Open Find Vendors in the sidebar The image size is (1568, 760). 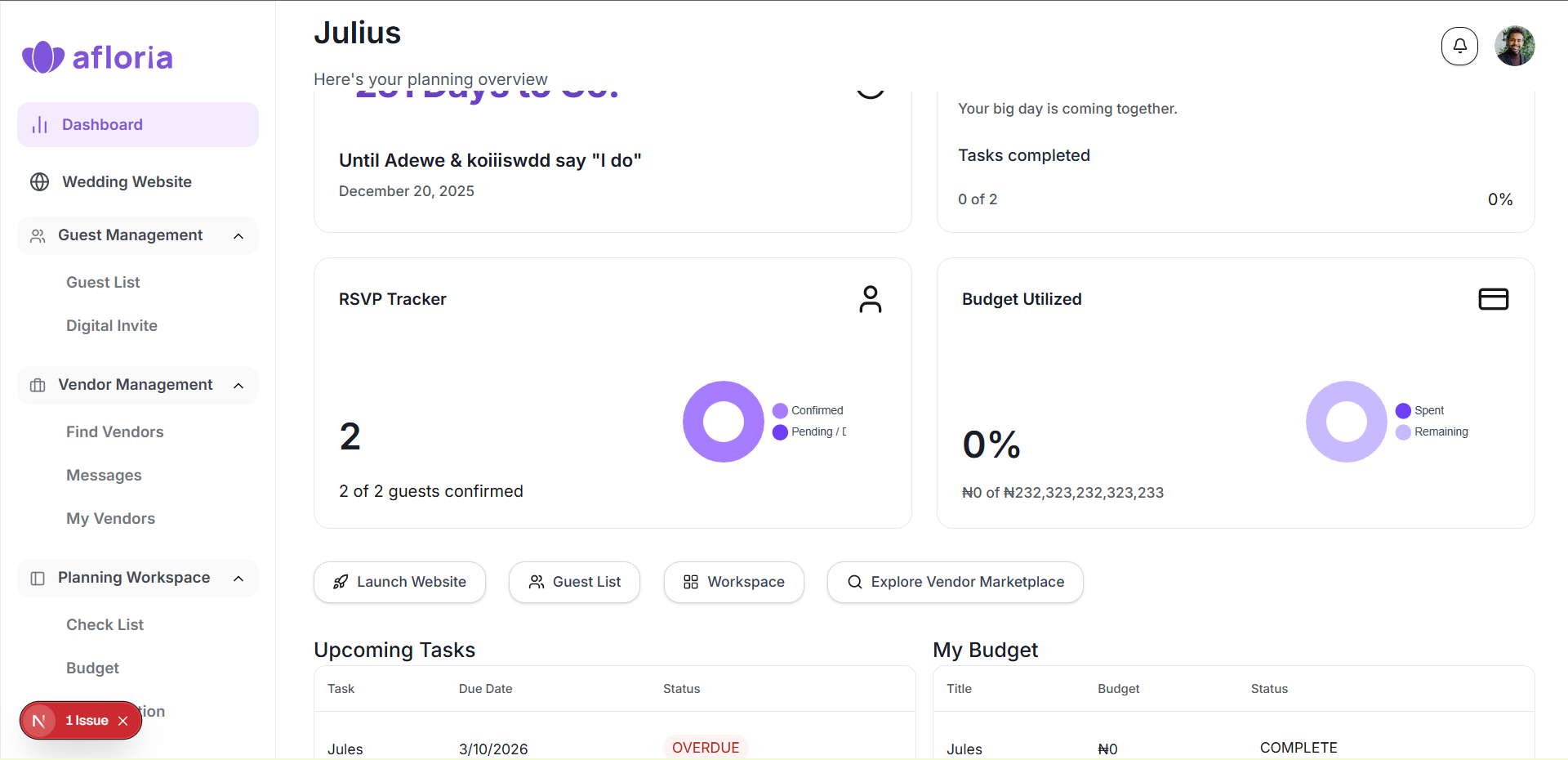click(115, 431)
